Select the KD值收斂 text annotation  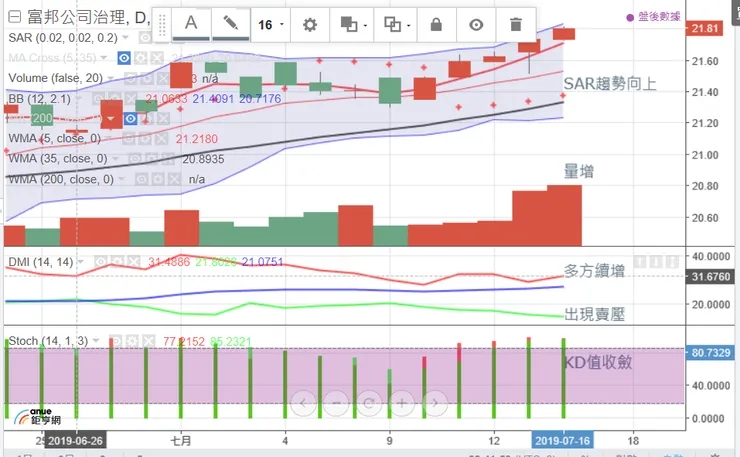coord(598,362)
